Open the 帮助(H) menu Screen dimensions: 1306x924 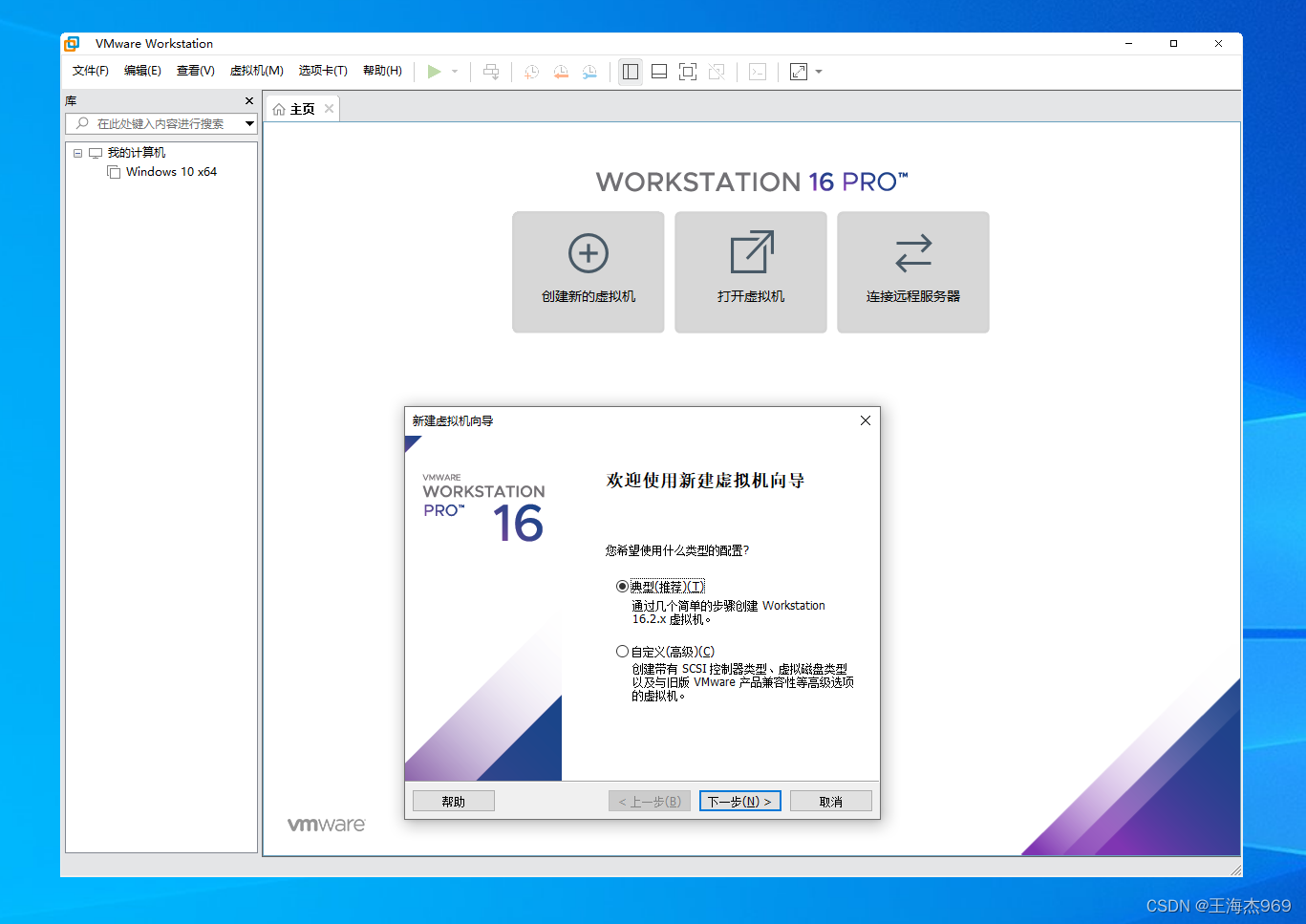click(382, 71)
